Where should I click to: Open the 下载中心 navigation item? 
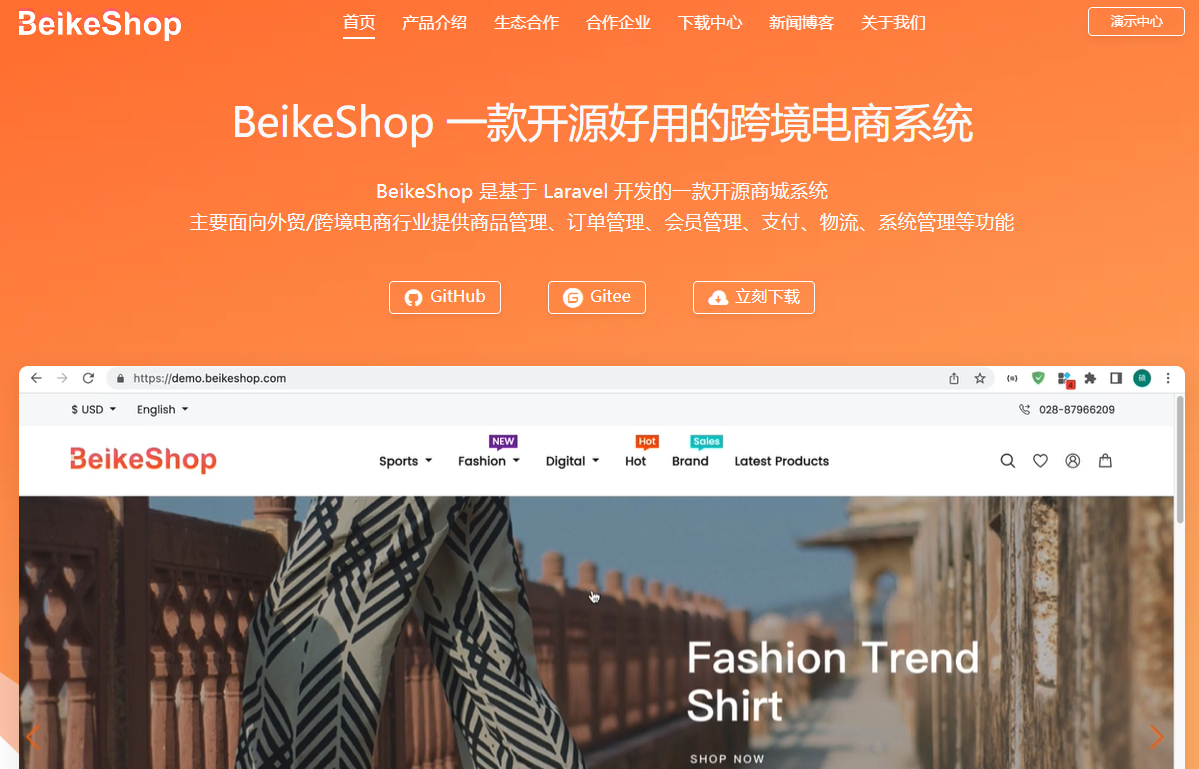710,23
